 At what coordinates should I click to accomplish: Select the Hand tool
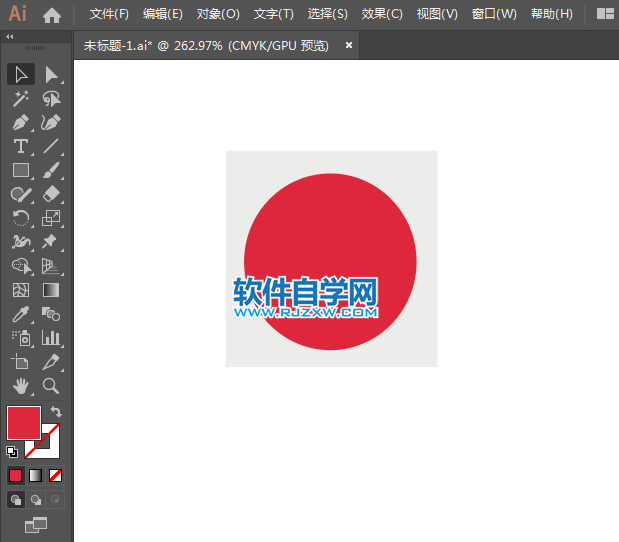point(20,386)
